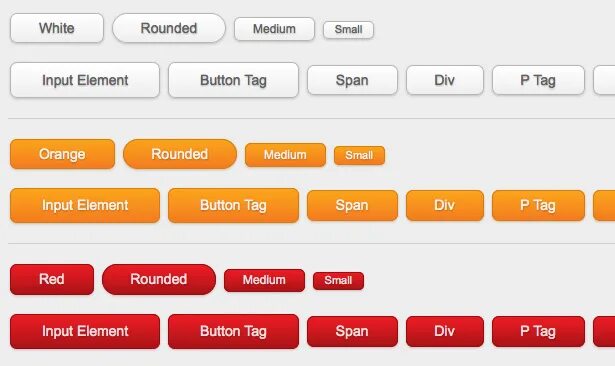This screenshot has width=615, height=366.
Task: Click the white P Tag button
Action: [538, 80]
